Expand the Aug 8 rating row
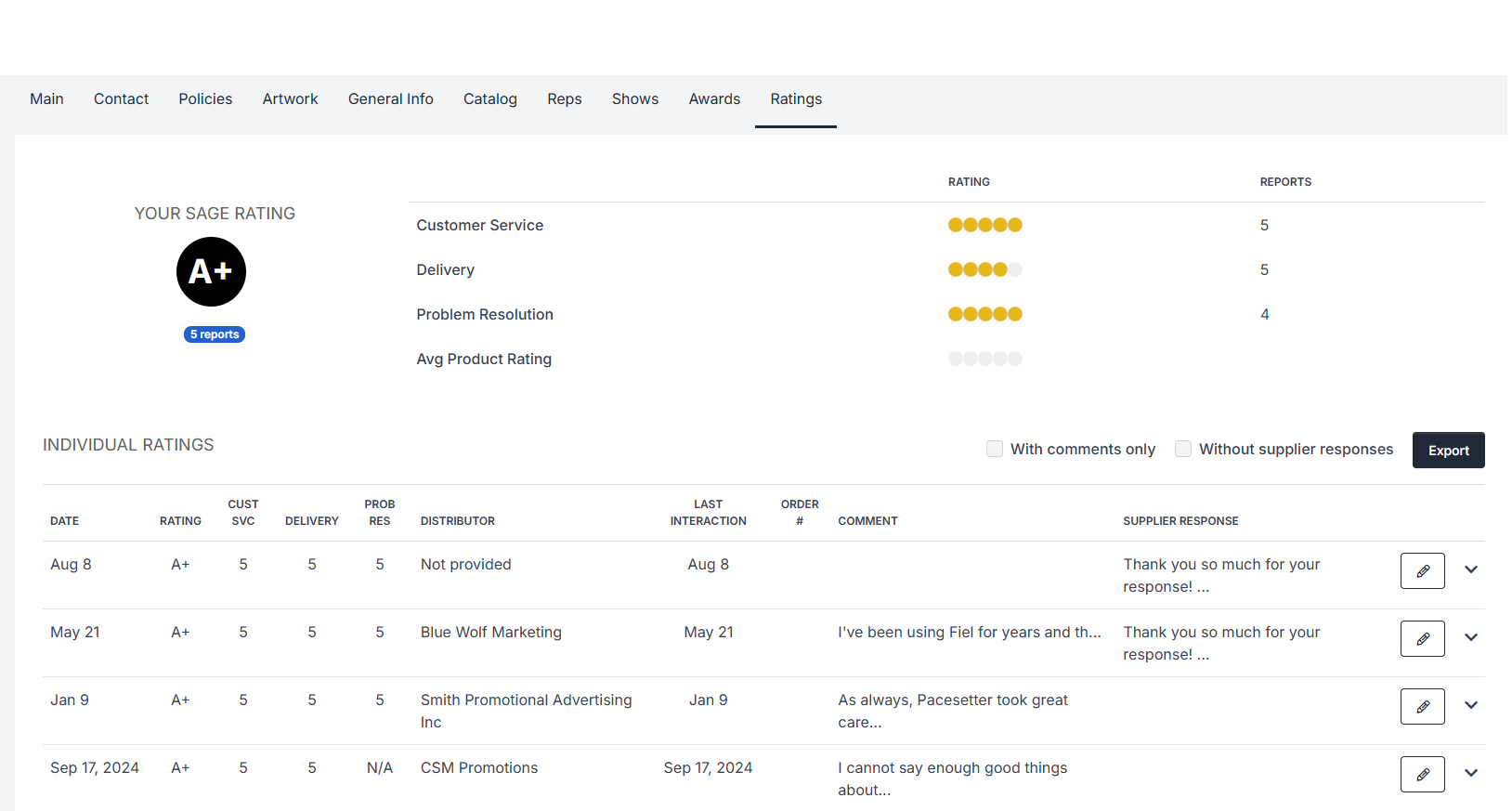The height and width of the screenshot is (811, 1512). click(x=1471, y=569)
